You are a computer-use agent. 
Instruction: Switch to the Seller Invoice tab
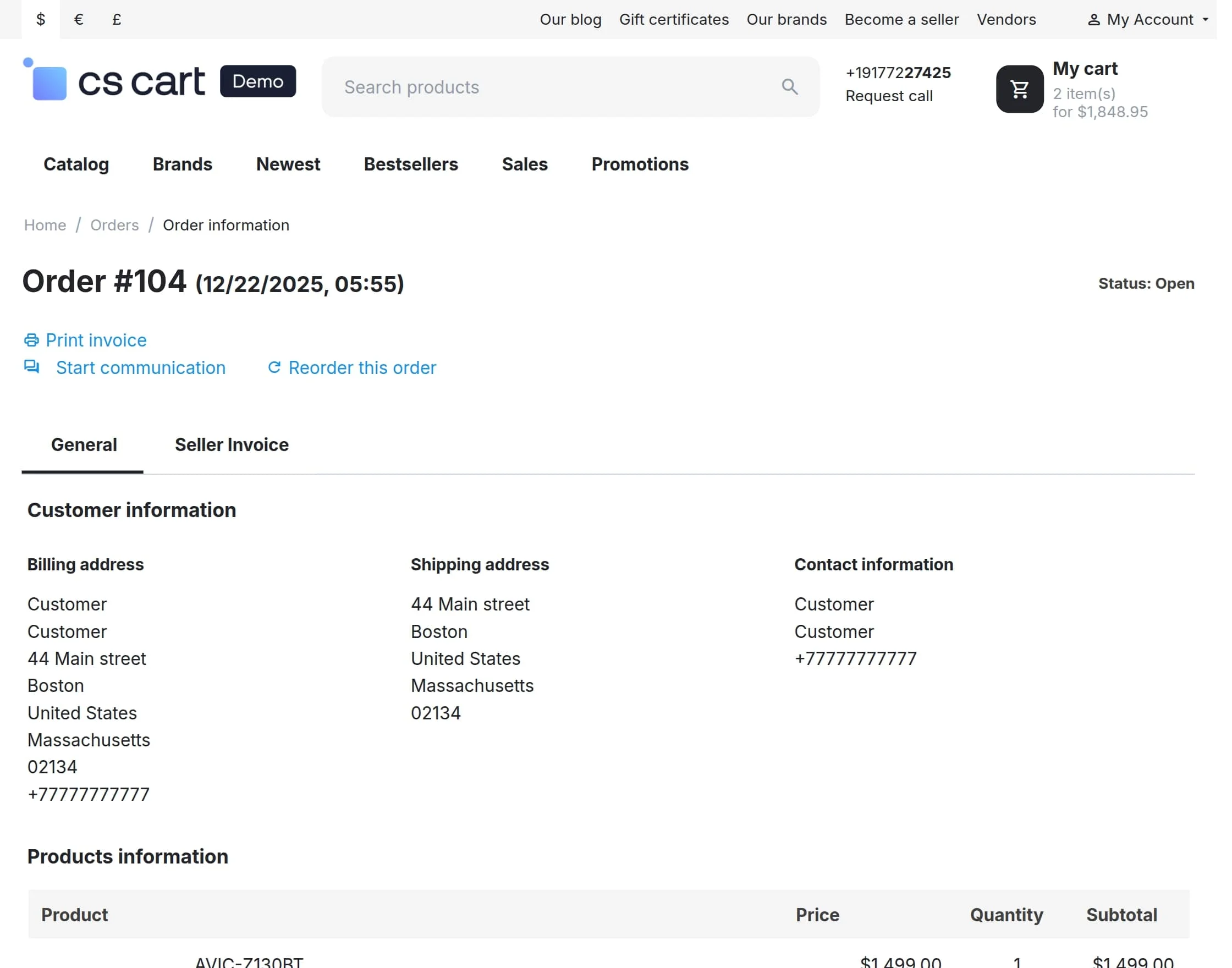coord(231,445)
